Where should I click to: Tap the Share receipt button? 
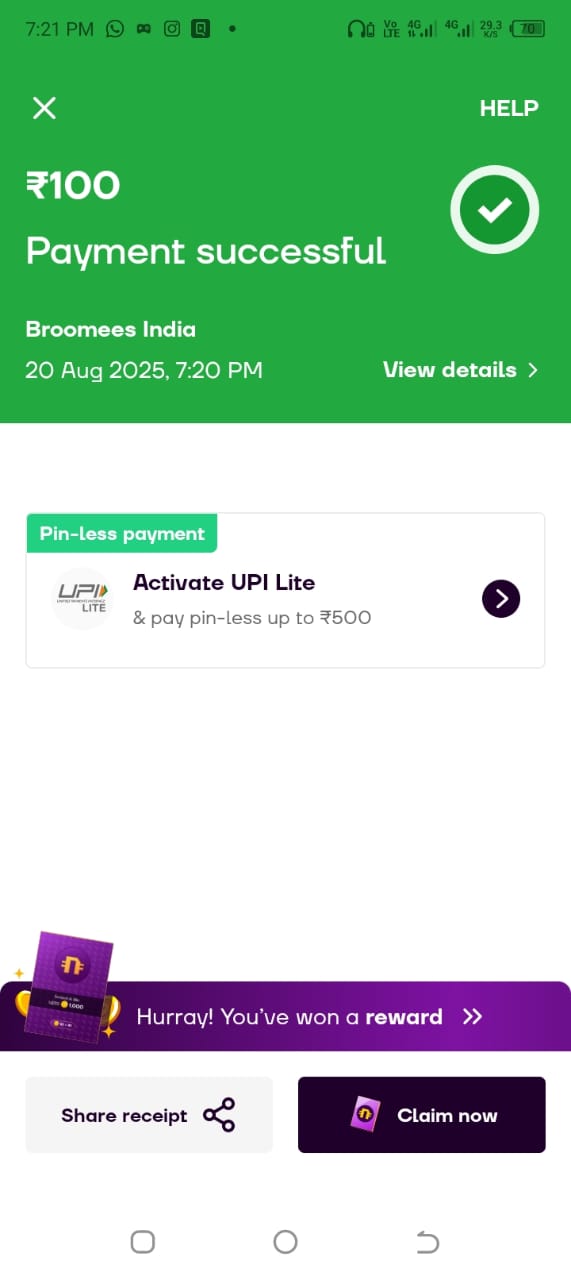[x=149, y=1115]
